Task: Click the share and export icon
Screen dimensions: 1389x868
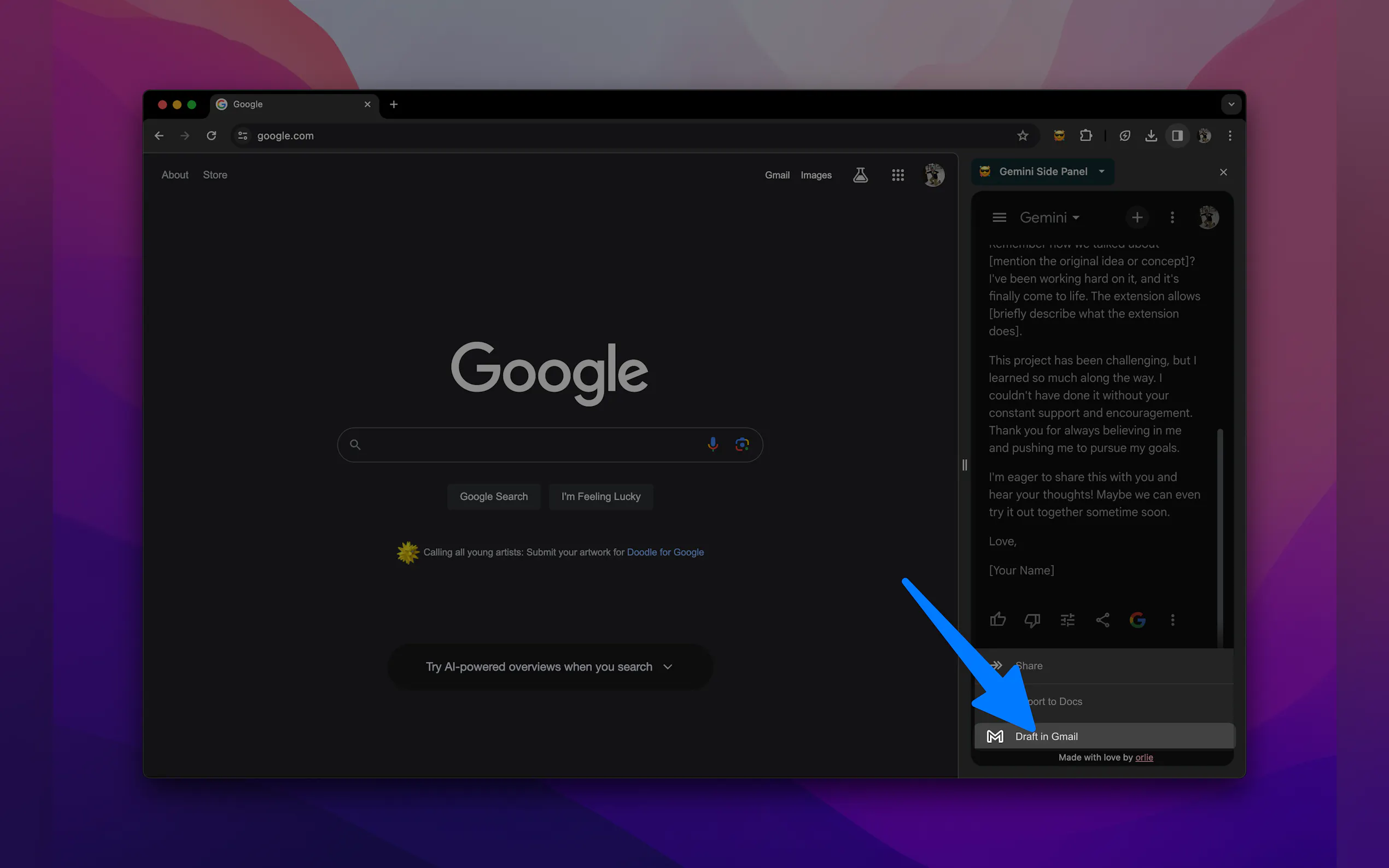Action: tap(1102, 619)
